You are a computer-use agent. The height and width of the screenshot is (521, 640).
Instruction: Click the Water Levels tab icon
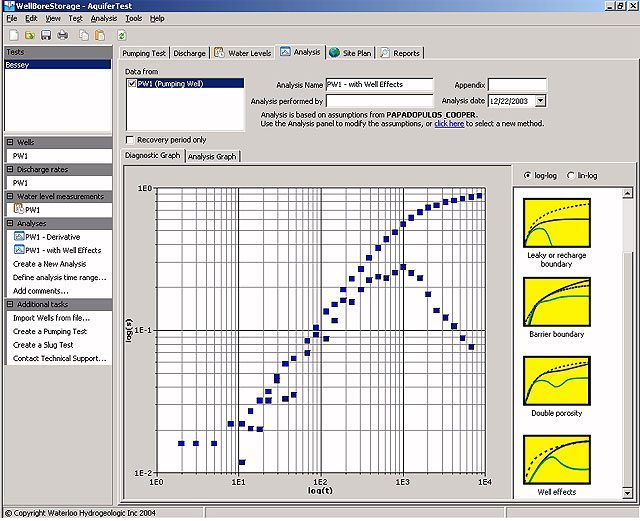219,52
